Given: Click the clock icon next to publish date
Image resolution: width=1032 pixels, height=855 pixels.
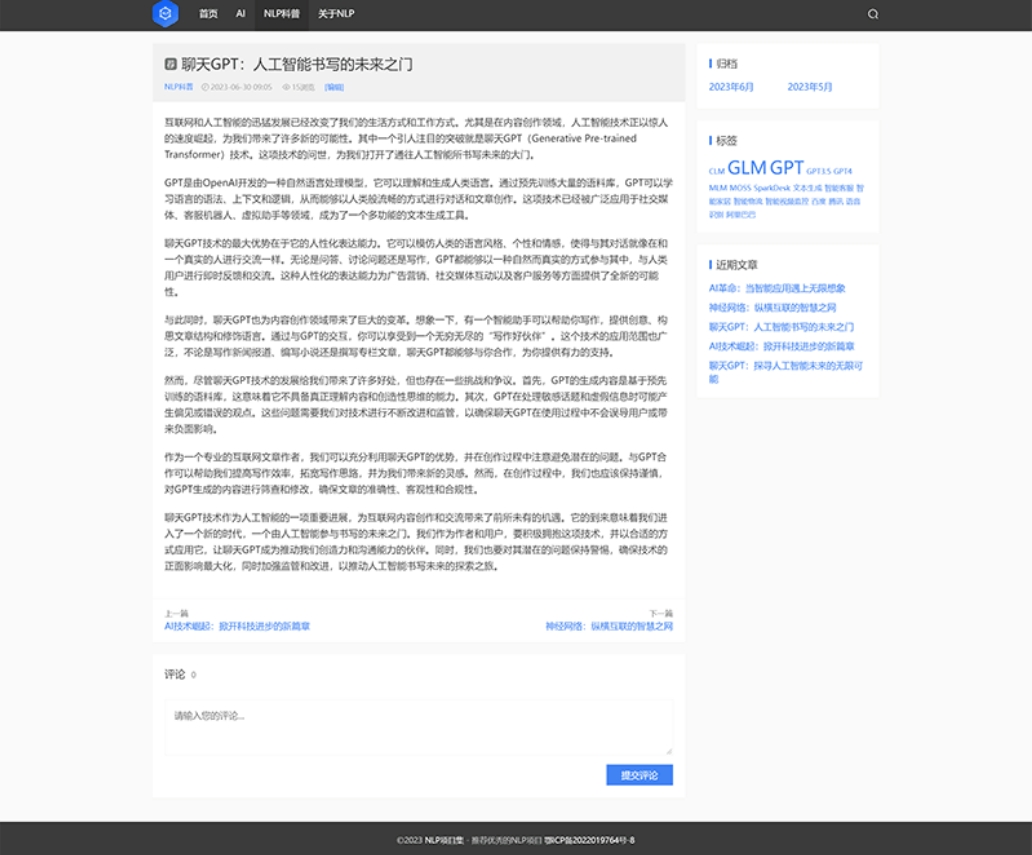Looking at the screenshot, I should pos(205,87).
